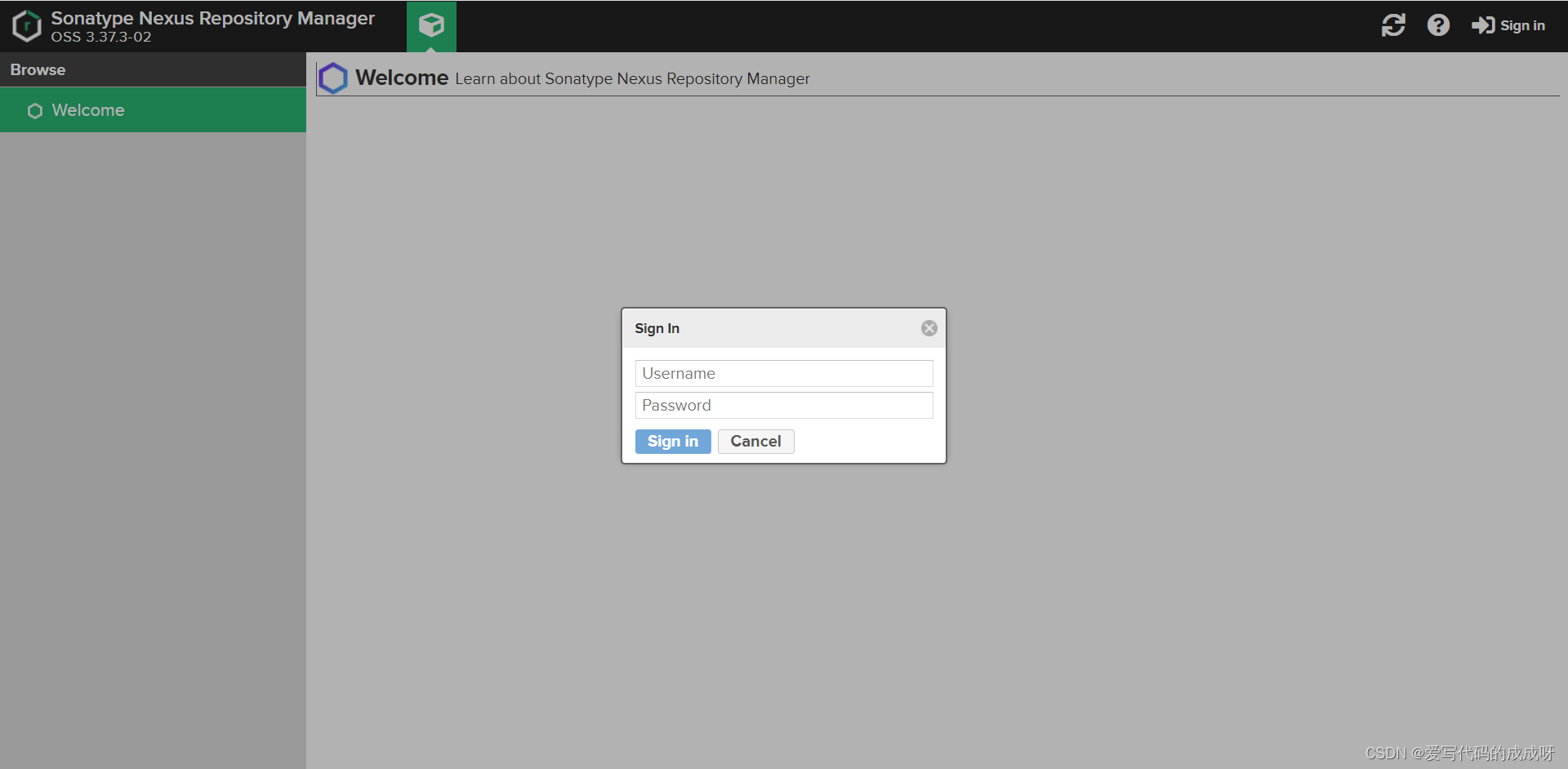Click the refresh icon in header
The width and height of the screenshot is (1568, 769).
tap(1393, 25)
